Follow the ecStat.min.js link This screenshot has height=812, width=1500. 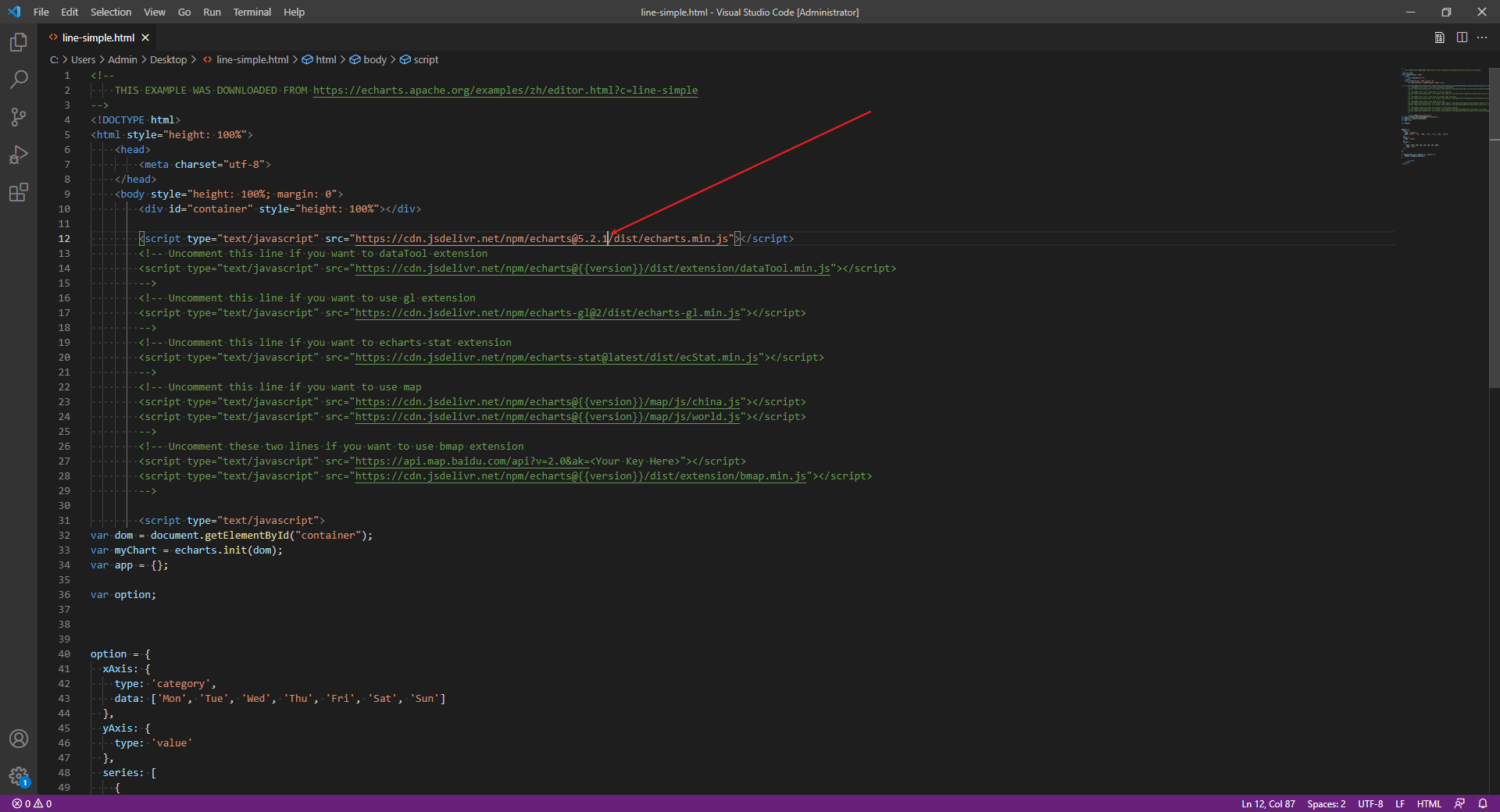(556, 358)
